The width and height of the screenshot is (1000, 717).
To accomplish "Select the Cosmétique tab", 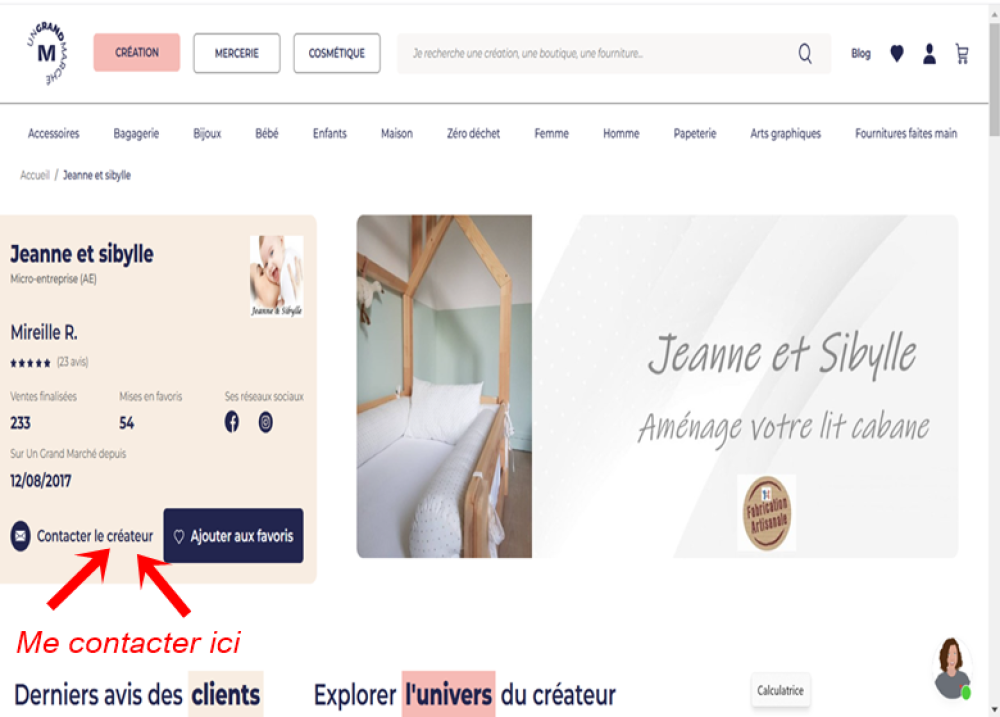I will [337, 53].
